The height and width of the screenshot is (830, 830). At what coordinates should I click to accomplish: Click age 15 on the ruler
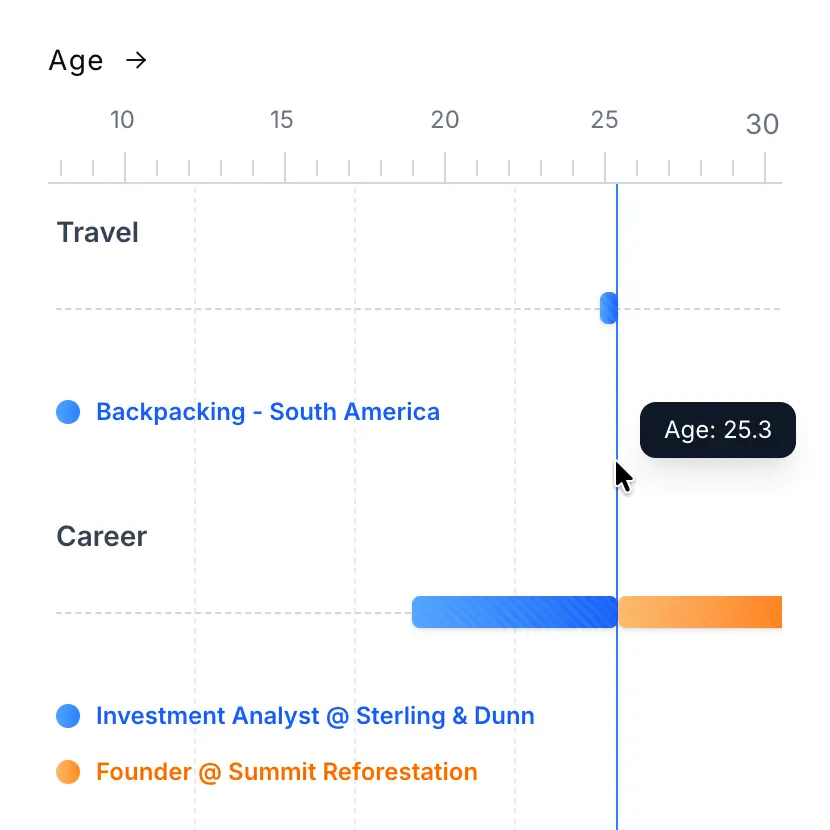coord(282,121)
